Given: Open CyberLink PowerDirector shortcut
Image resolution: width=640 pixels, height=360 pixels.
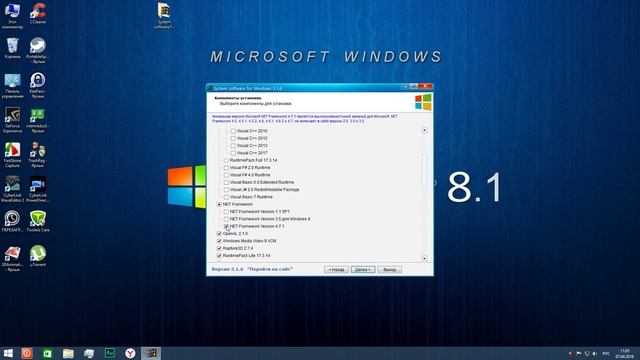Looking at the screenshot, I should [x=38, y=189].
